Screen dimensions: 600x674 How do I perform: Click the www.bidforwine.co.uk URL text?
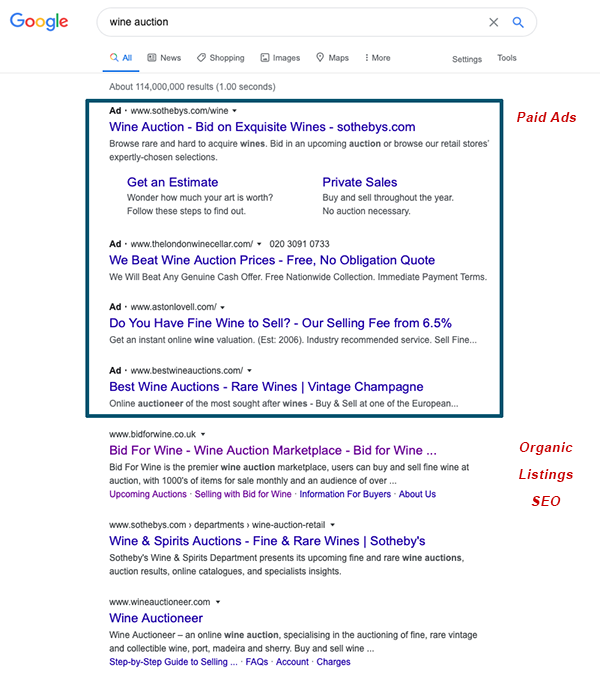coord(153,434)
